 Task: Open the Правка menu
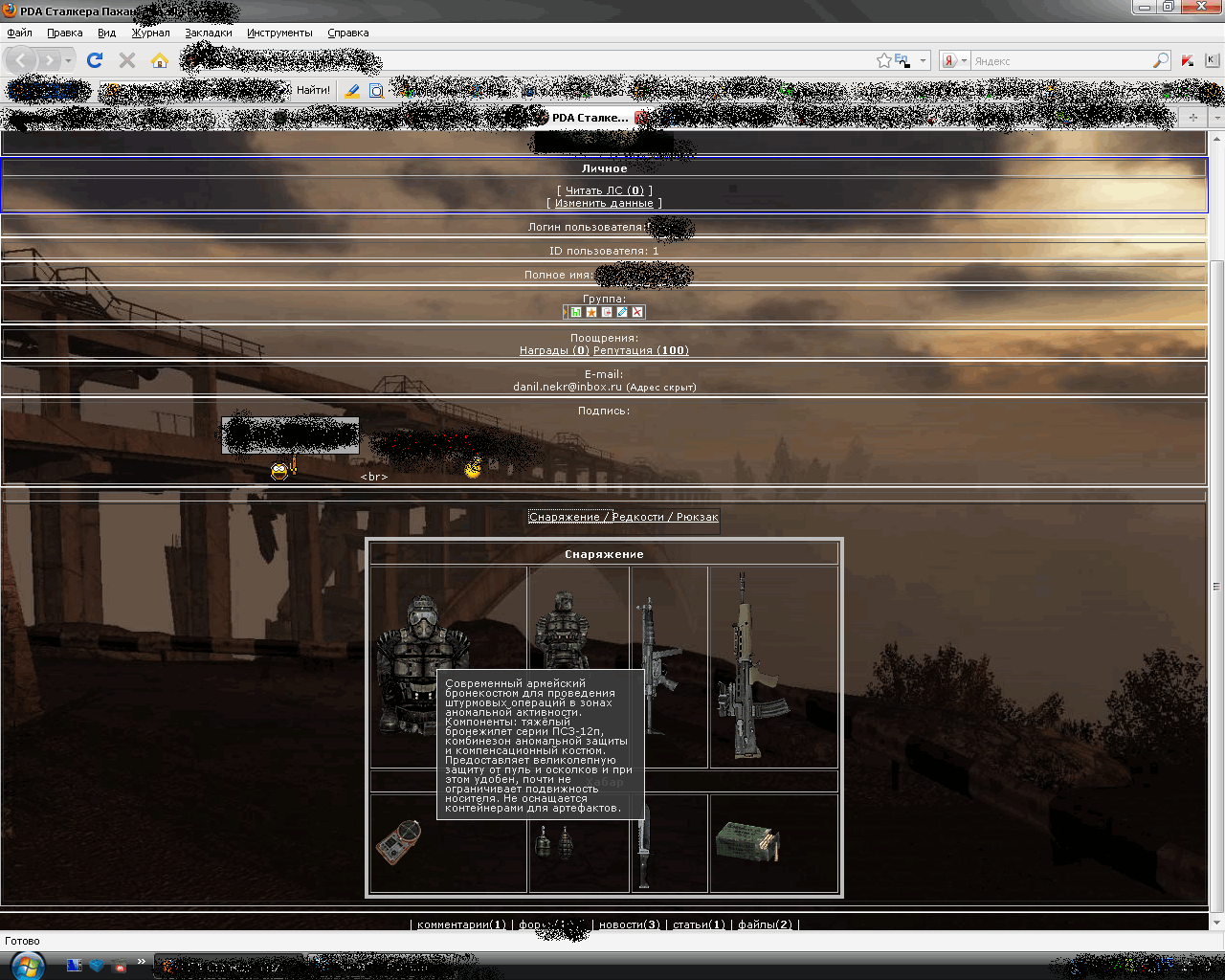[65, 33]
